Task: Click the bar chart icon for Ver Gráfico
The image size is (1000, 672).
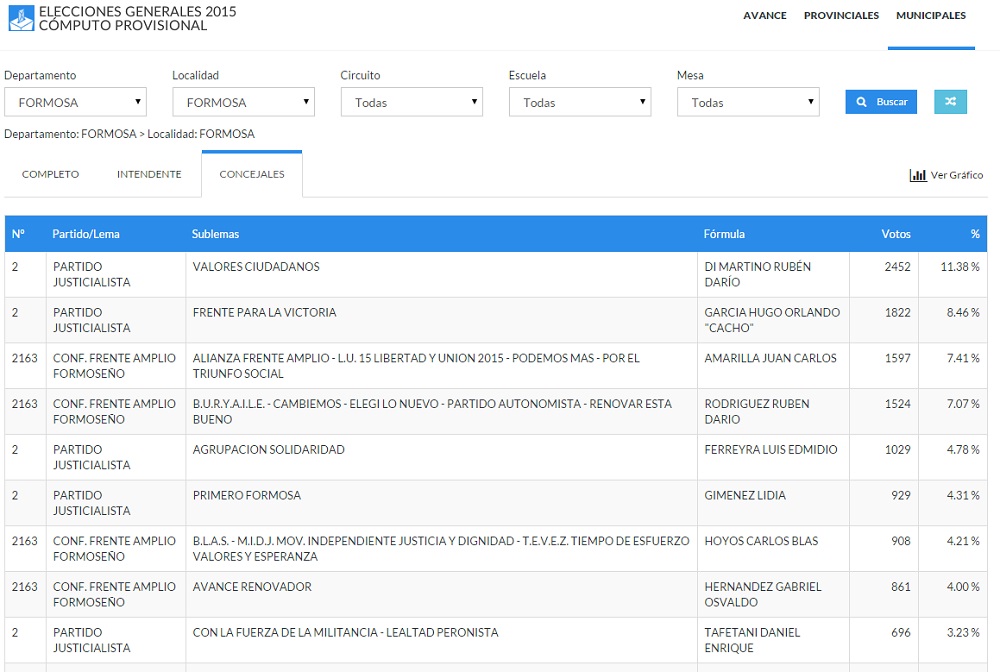Action: [917, 175]
